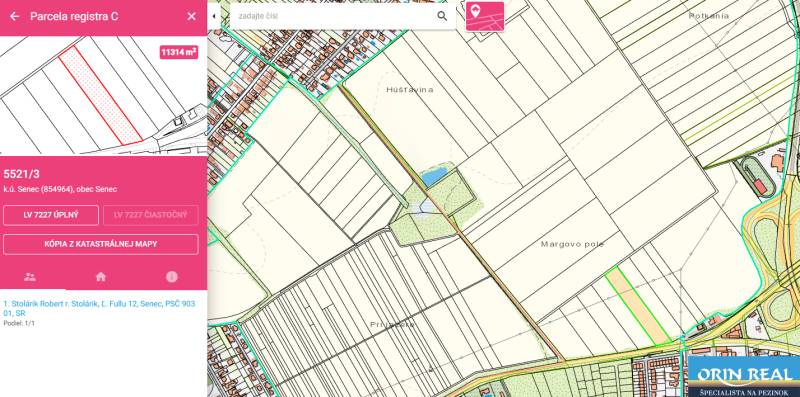Click the ORIN REAL logo
800x397 pixels.
[x=743, y=377]
